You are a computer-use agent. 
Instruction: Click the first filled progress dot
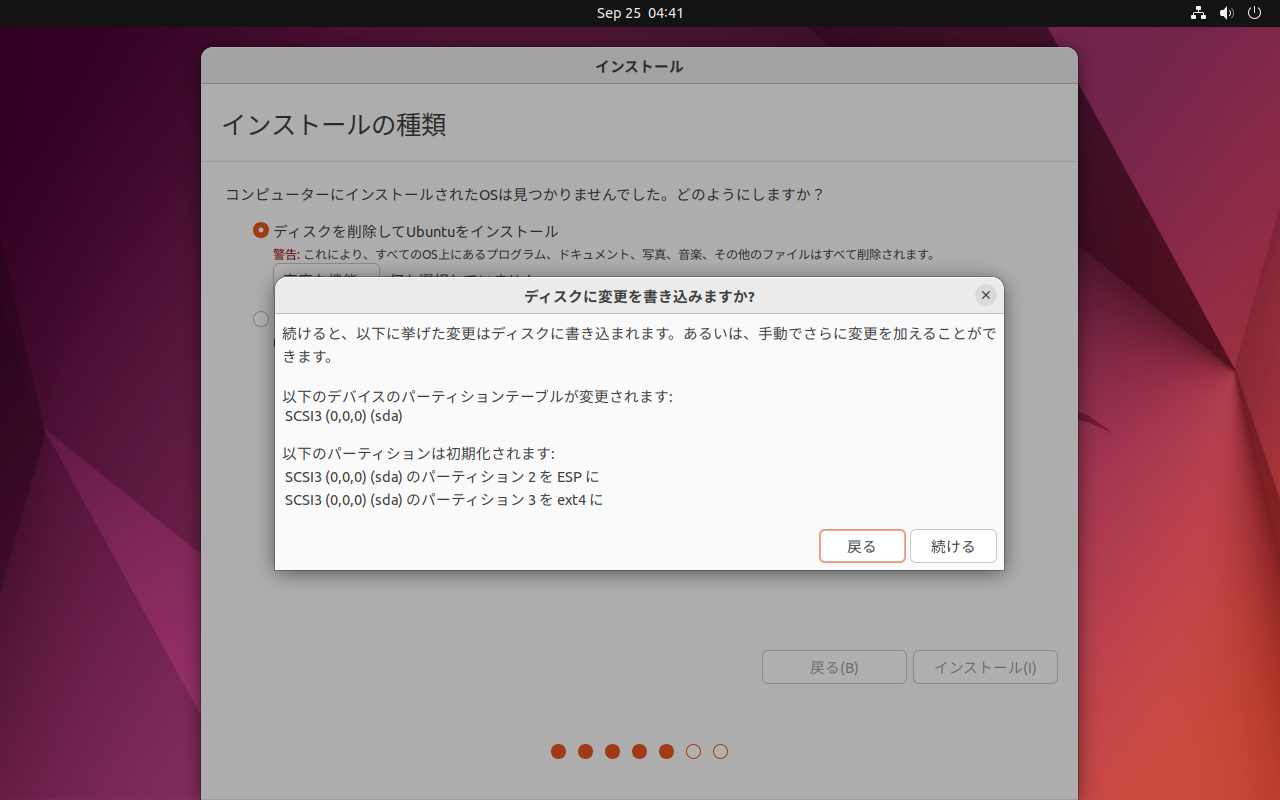coord(559,751)
